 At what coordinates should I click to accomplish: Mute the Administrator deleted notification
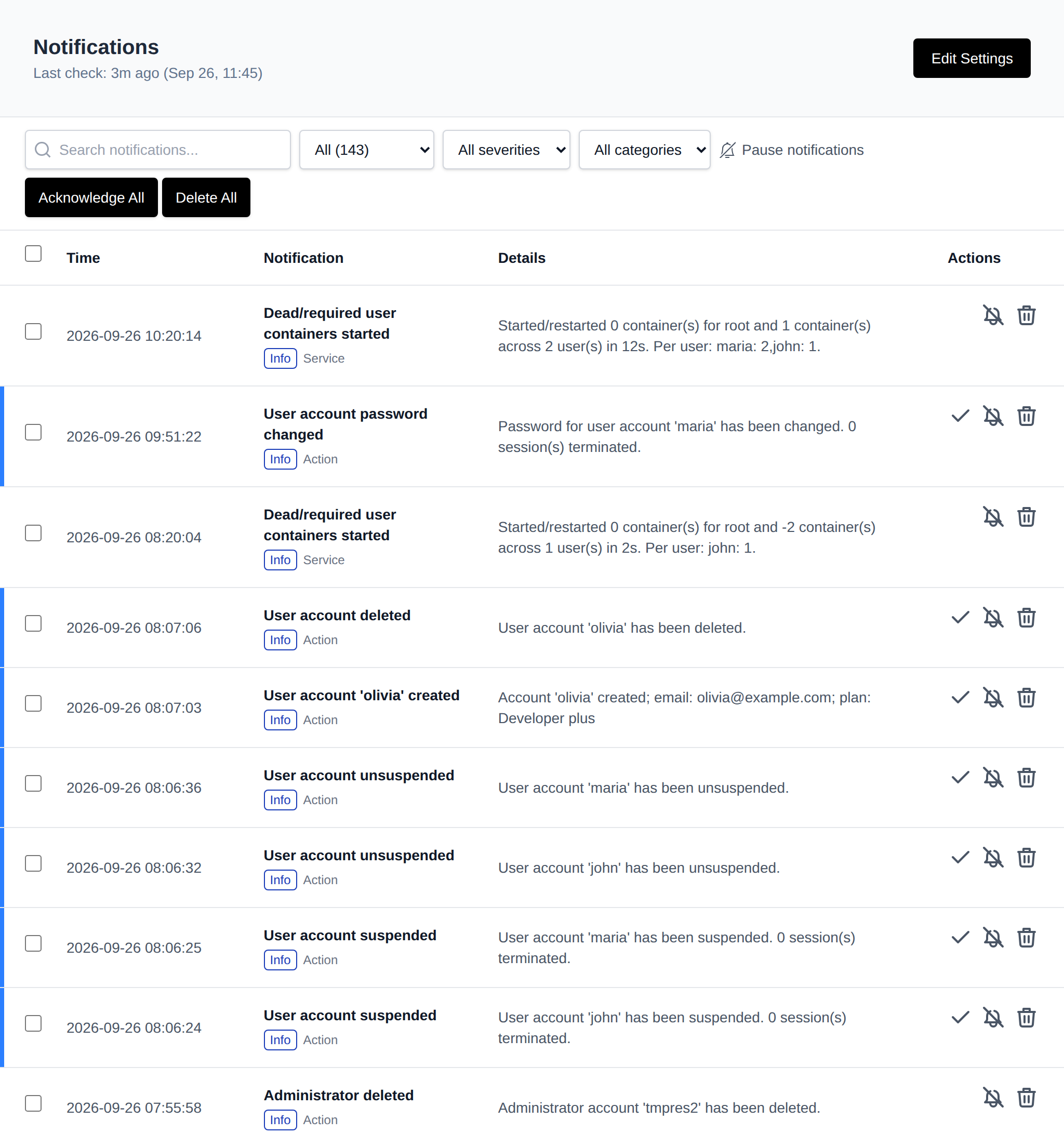click(993, 1098)
